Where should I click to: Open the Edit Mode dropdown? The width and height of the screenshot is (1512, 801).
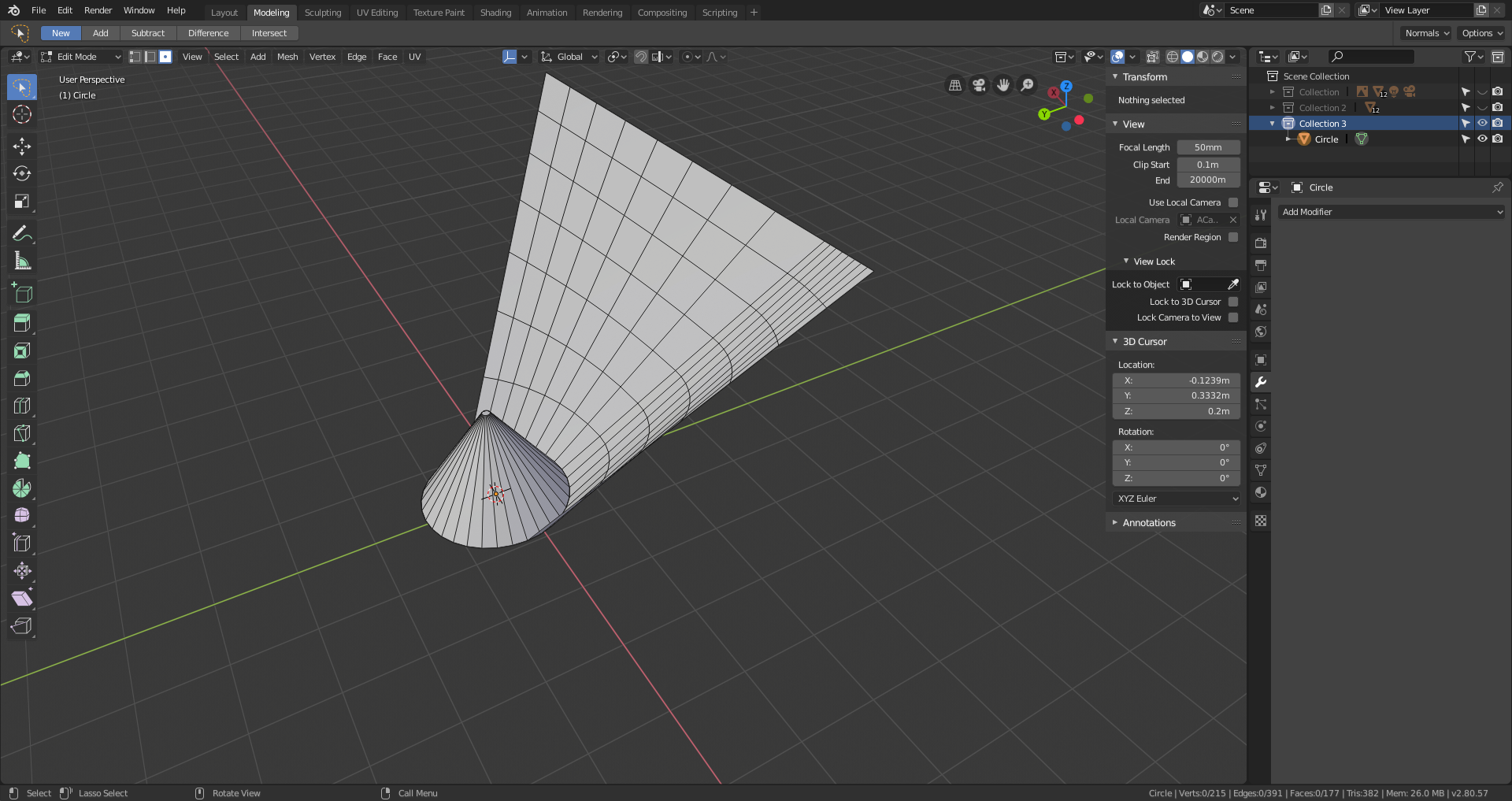(81, 57)
